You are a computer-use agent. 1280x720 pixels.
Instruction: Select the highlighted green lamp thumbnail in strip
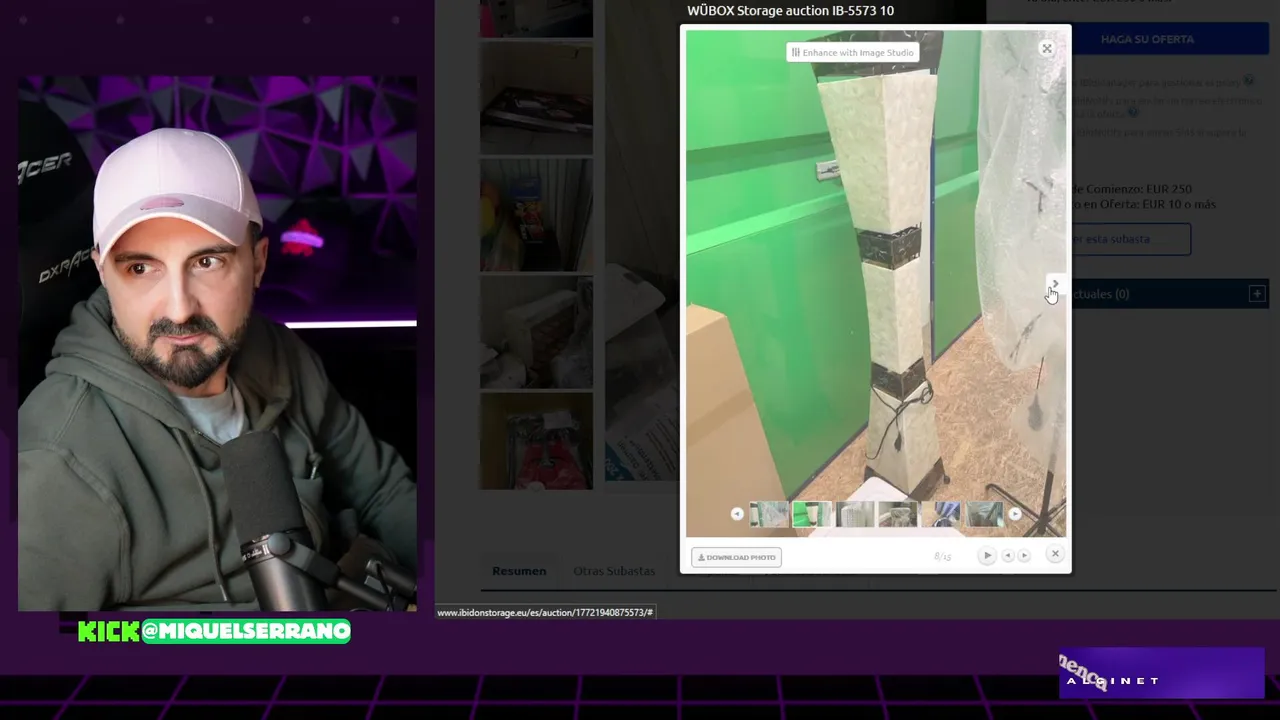[x=812, y=514]
